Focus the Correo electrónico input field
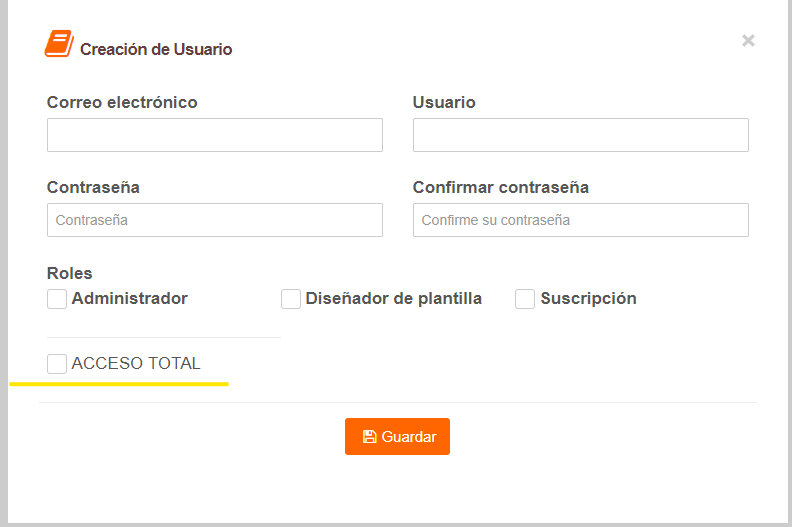 (x=215, y=135)
